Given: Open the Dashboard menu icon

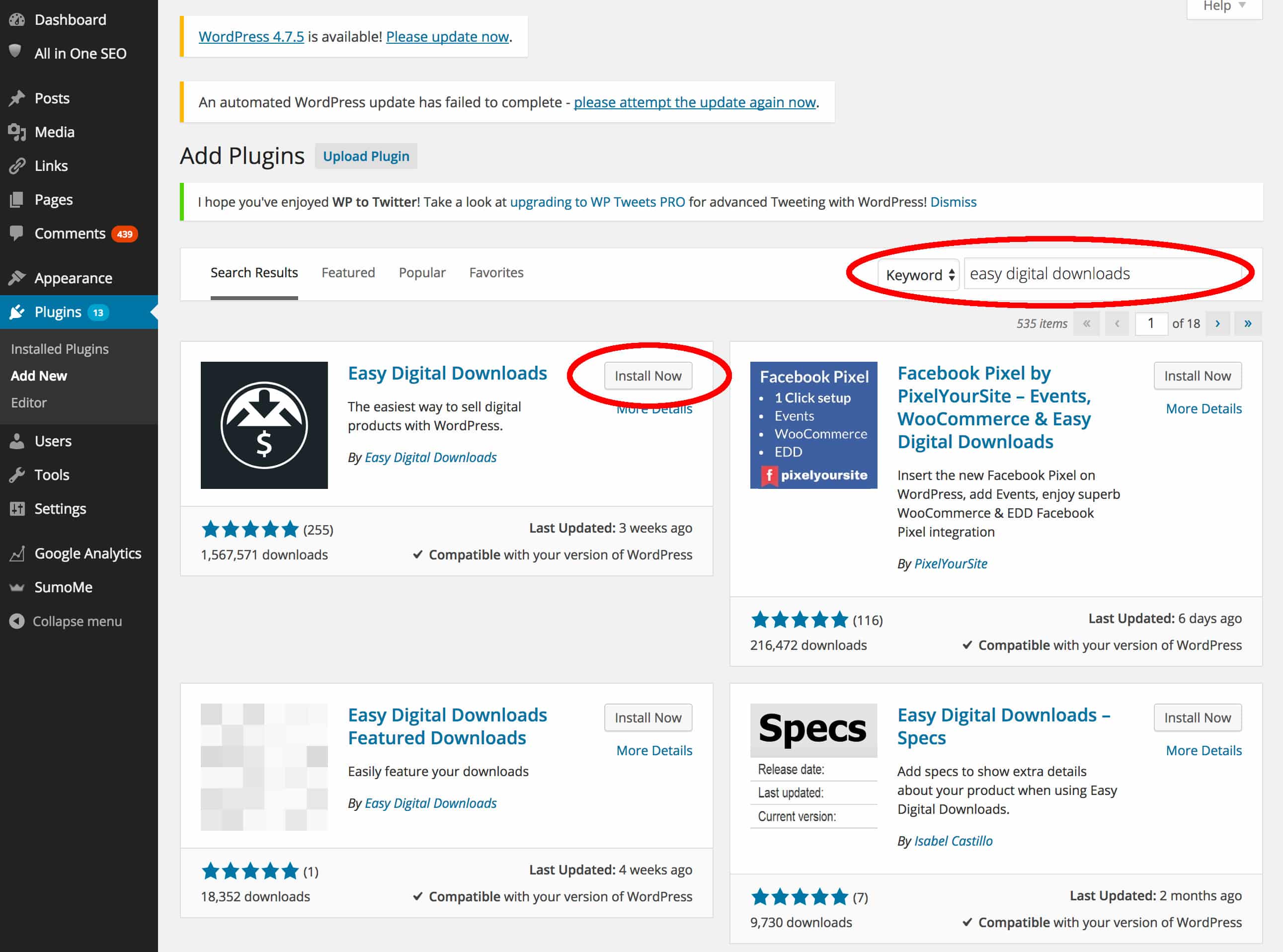Looking at the screenshot, I should [x=17, y=19].
